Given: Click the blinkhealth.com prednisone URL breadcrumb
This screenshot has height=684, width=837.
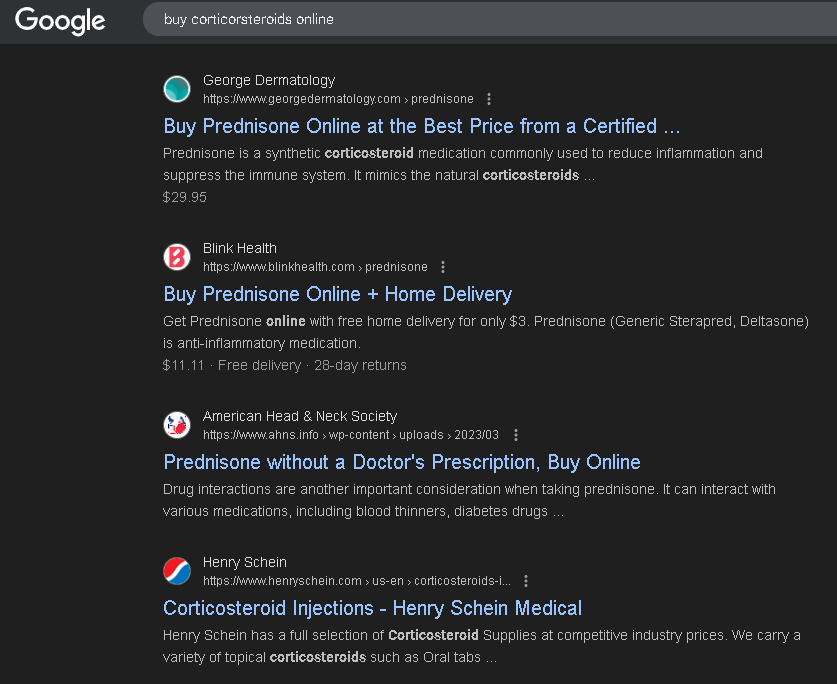Looking at the screenshot, I should coord(315,267).
